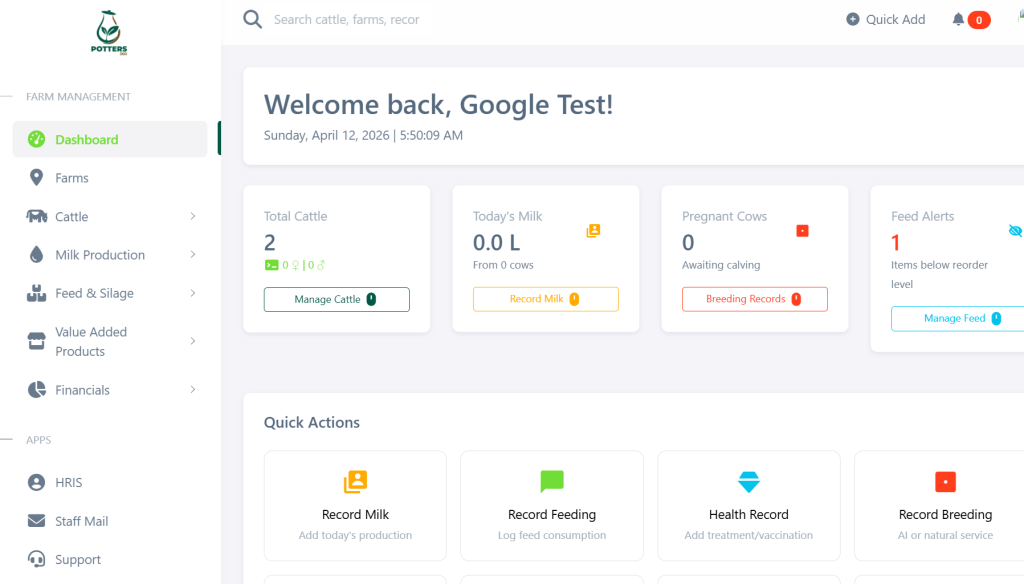Open notifications via the bell icon
The width and height of the screenshot is (1024, 584).
[958, 19]
